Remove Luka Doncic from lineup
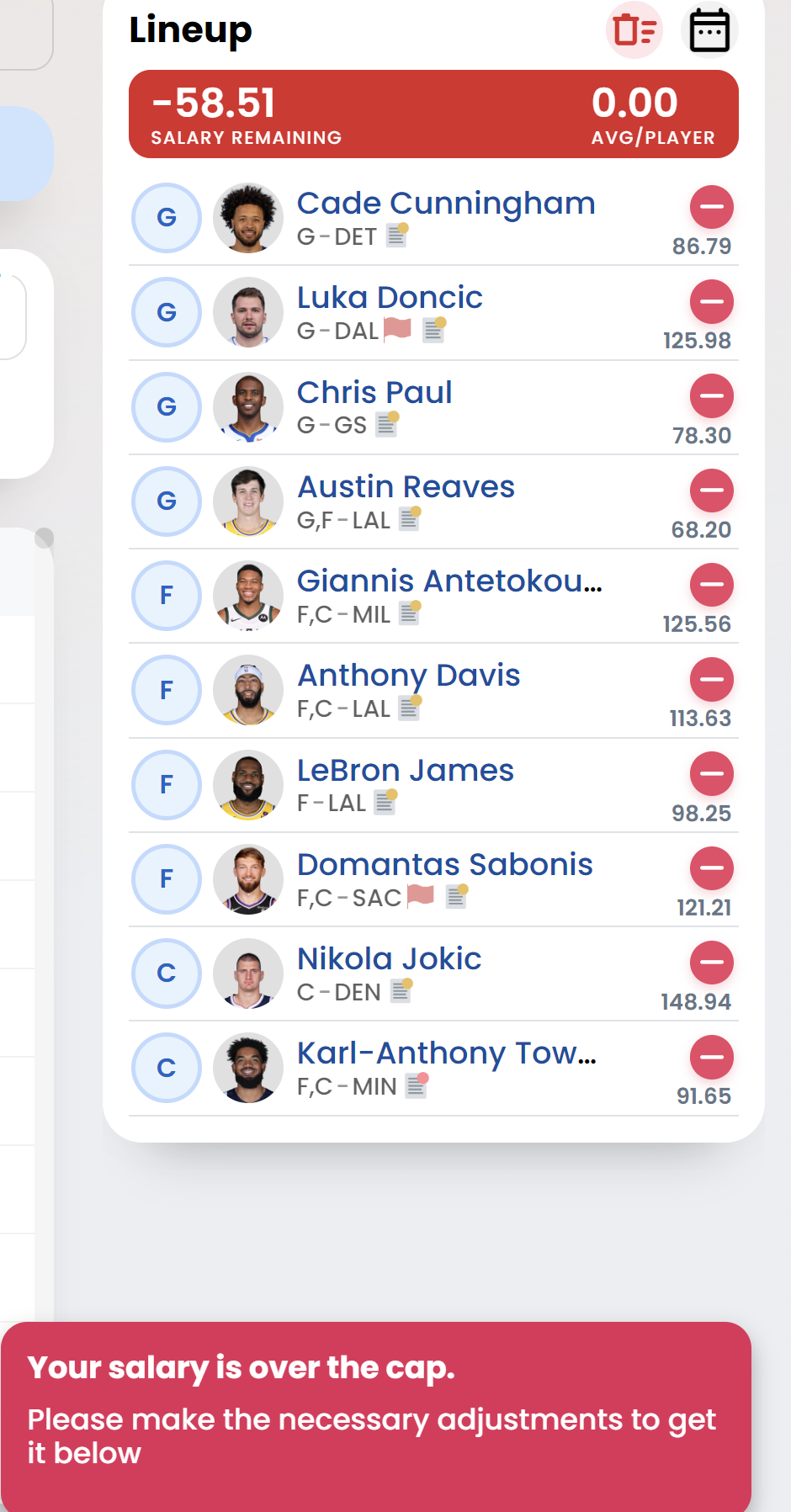This screenshot has height=1512, width=791. 712,301
